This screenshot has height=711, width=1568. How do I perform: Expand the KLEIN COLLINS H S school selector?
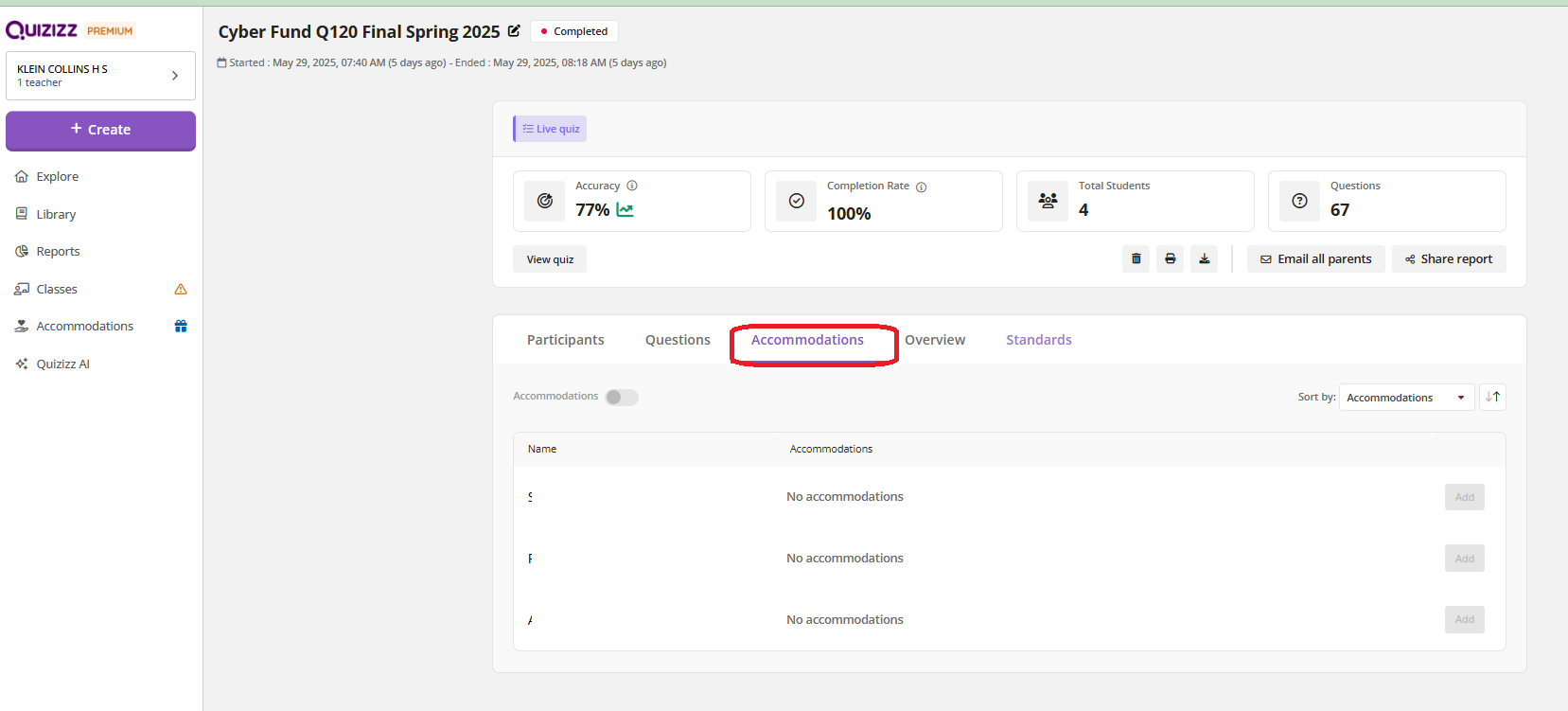click(100, 76)
